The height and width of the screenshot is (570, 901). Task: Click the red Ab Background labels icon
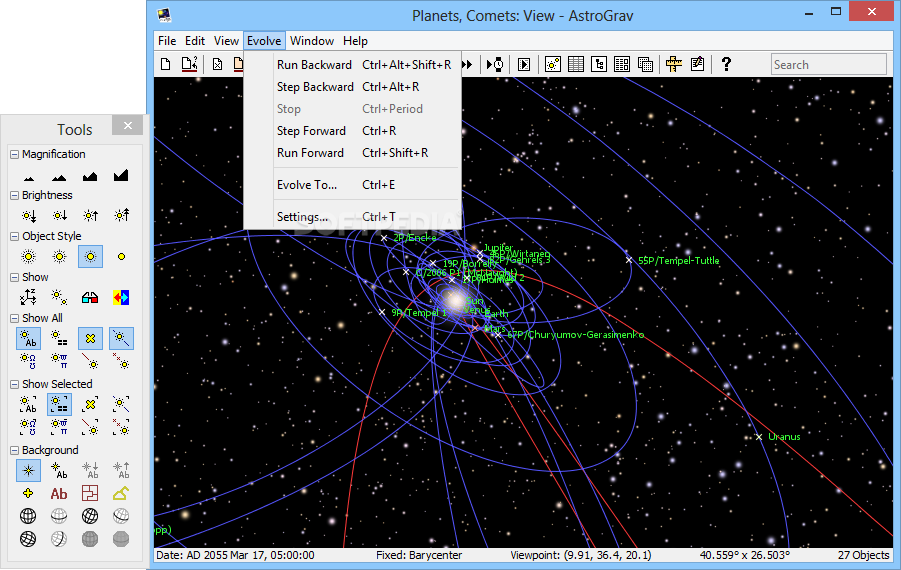point(59,494)
